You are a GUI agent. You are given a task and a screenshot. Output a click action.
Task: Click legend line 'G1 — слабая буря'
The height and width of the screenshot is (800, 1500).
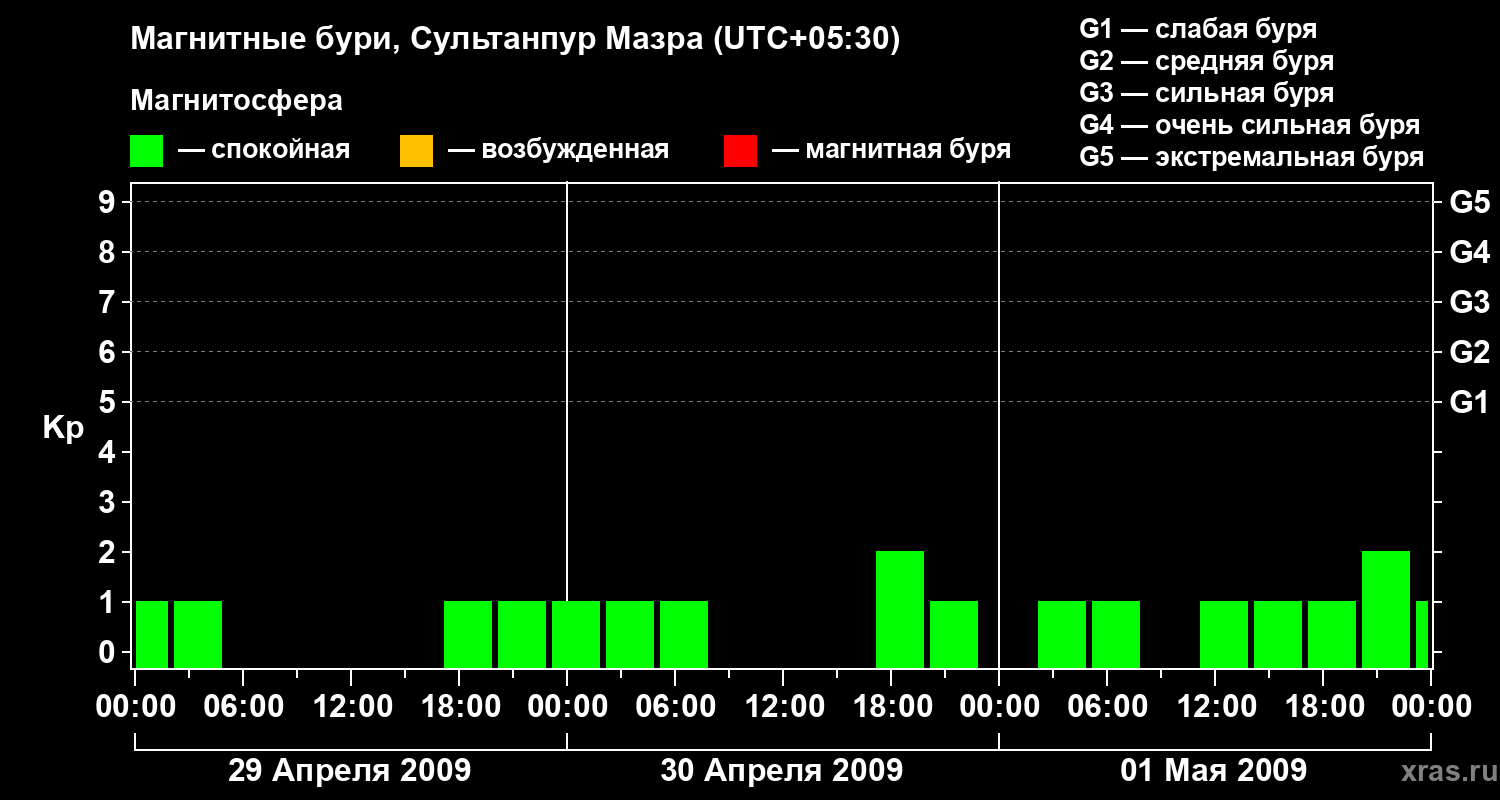tap(1198, 29)
